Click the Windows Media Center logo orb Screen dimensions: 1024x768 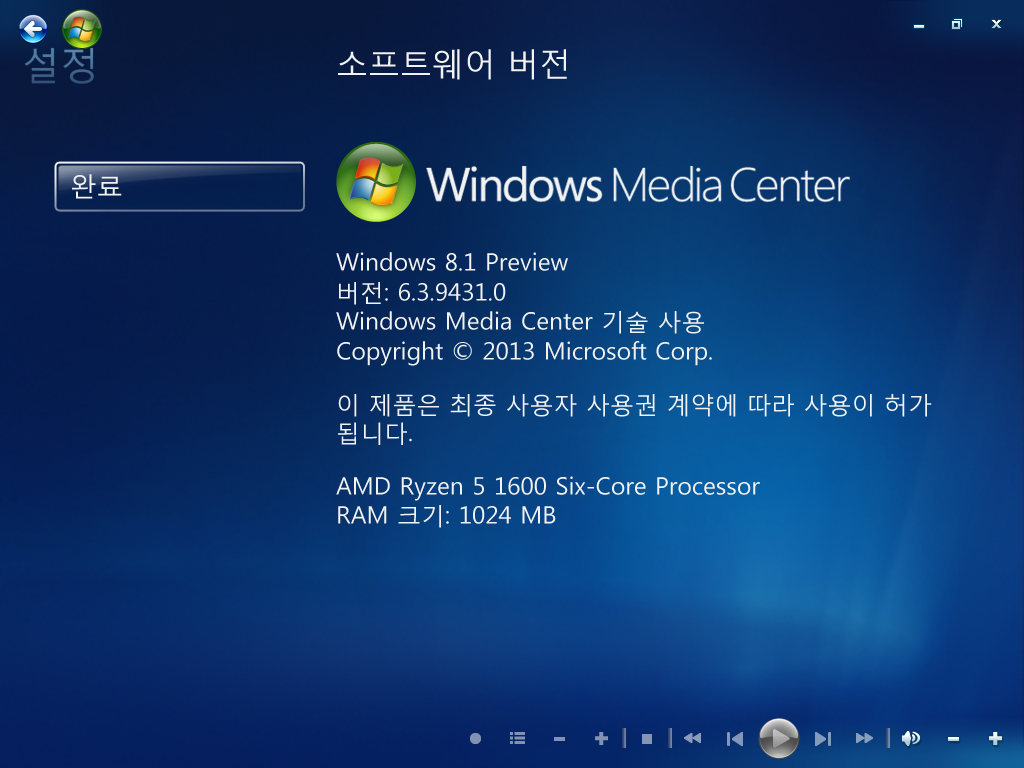[376, 182]
